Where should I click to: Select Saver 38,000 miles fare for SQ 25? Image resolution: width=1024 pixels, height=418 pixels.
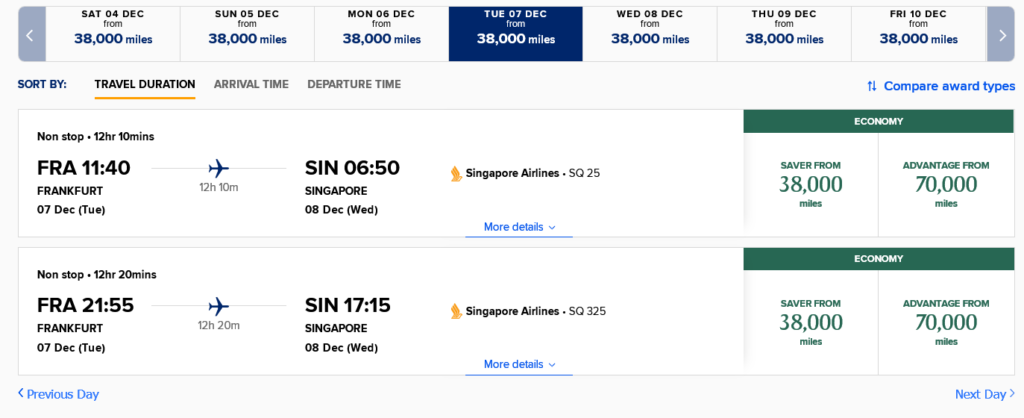[x=811, y=184]
